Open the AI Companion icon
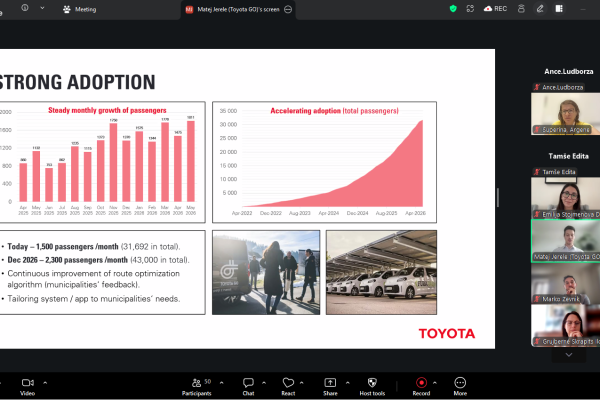This screenshot has height=400, width=600. [521, 8]
